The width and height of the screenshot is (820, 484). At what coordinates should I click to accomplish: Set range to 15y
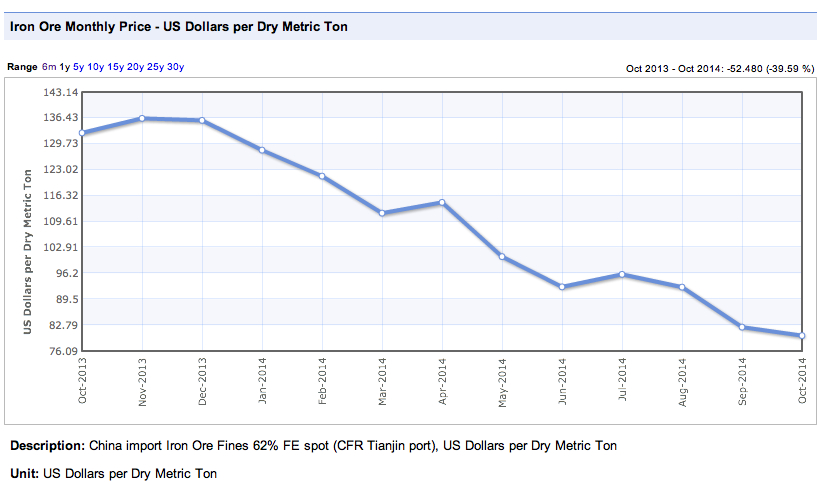pyautogui.click(x=115, y=67)
